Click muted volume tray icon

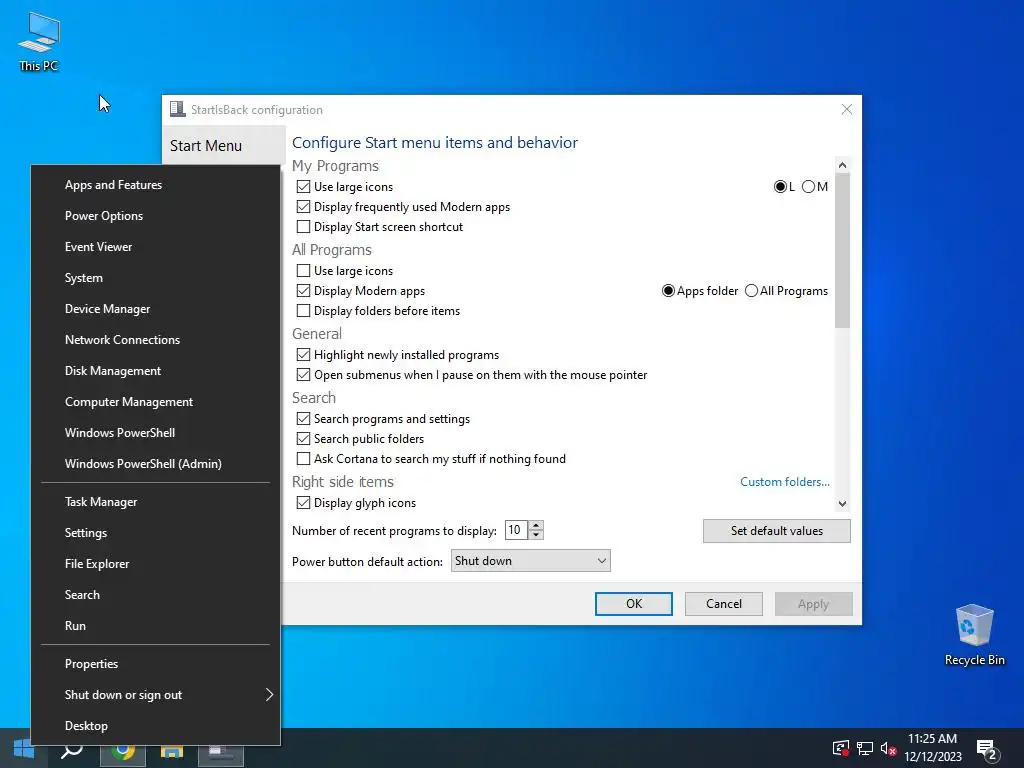point(888,749)
